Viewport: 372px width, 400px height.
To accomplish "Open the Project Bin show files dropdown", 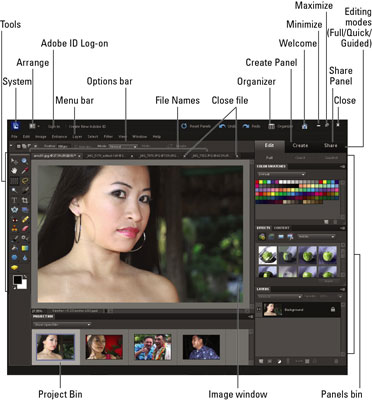I will point(62,324).
